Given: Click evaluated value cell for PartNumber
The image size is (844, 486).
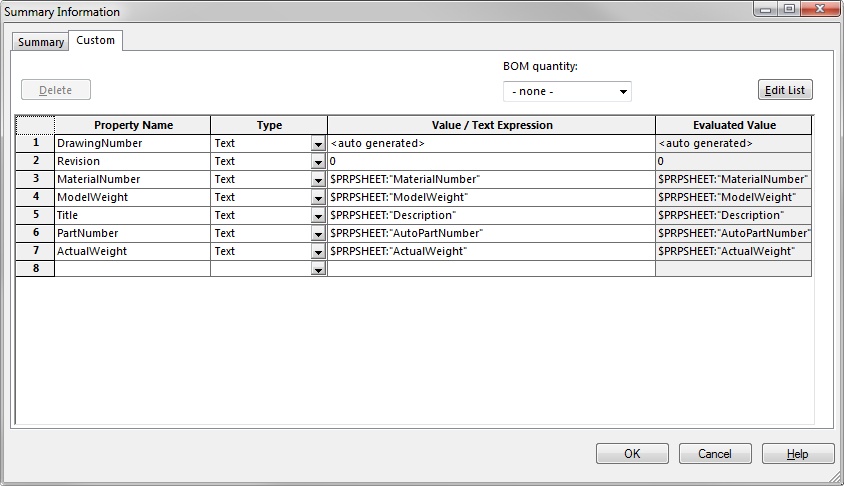Looking at the screenshot, I should coord(734,233).
